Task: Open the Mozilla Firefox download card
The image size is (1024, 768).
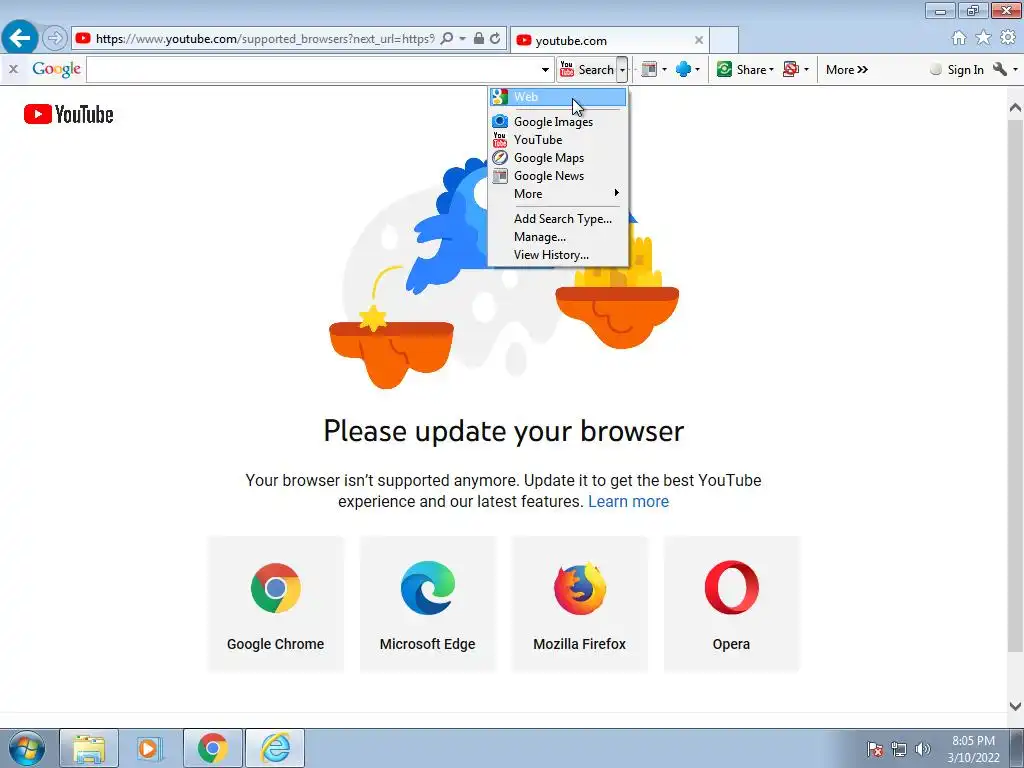Action: click(580, 604)
